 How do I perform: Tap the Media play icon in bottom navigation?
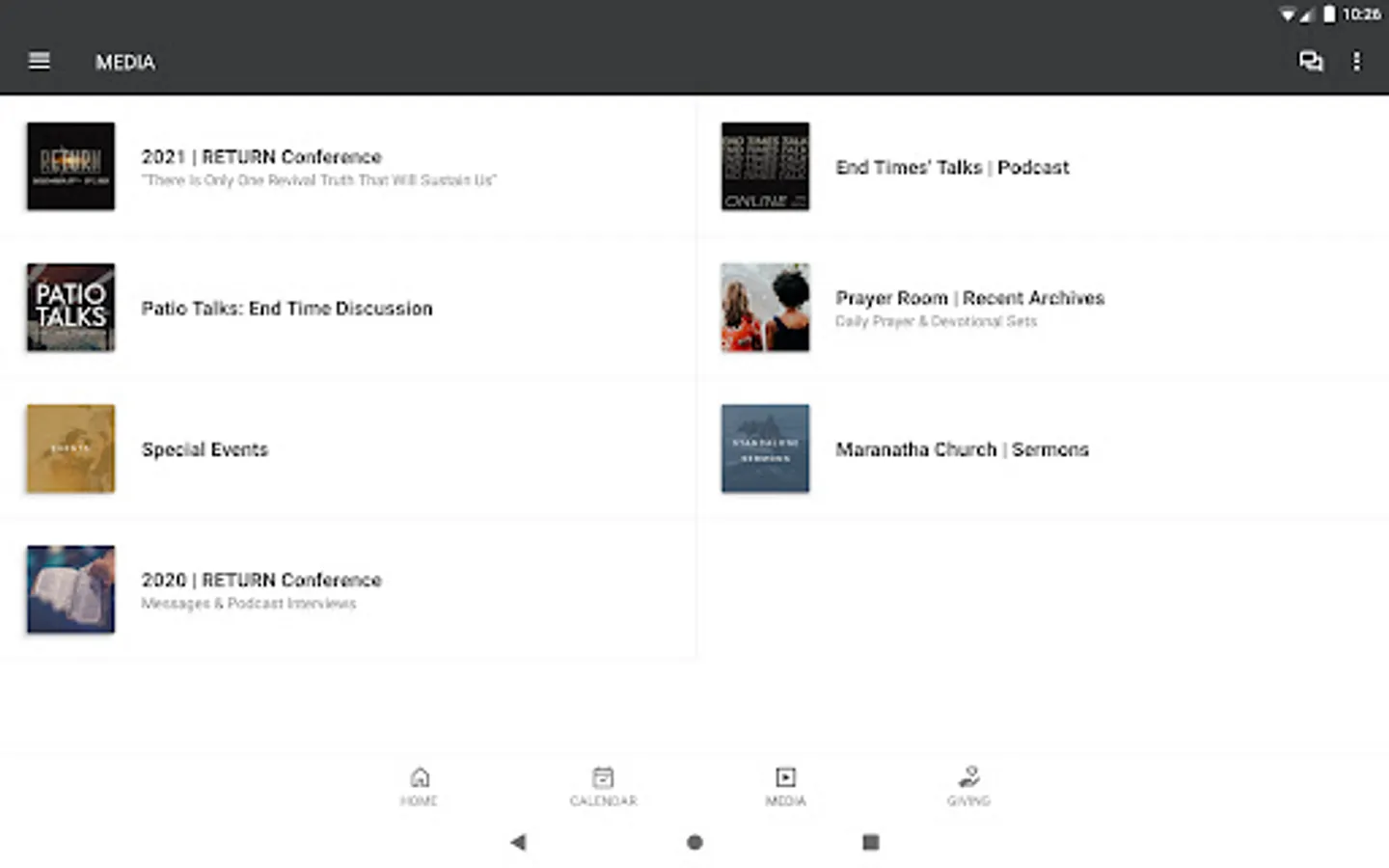click(785, 777)
